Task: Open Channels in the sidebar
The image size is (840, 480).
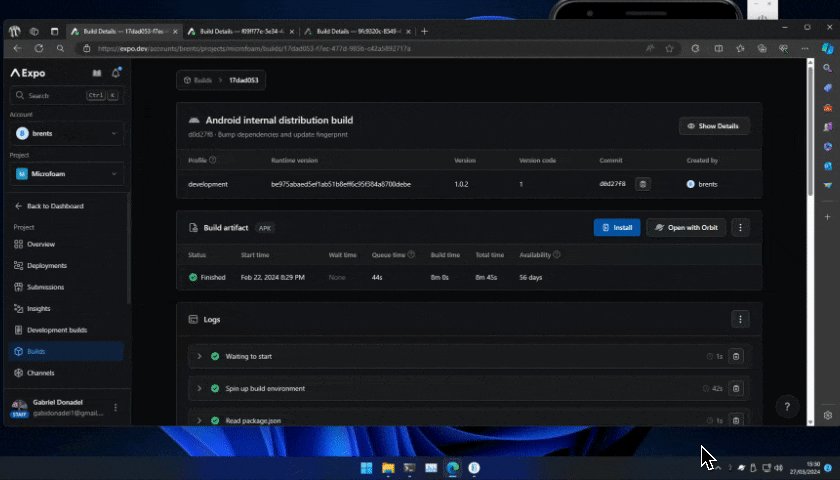Action: 66,373
